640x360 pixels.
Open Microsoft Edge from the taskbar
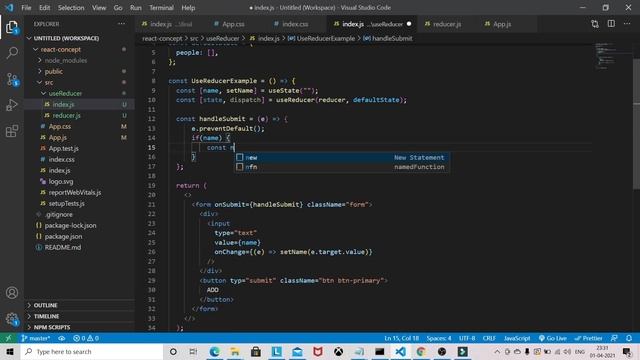pos(215,351)
